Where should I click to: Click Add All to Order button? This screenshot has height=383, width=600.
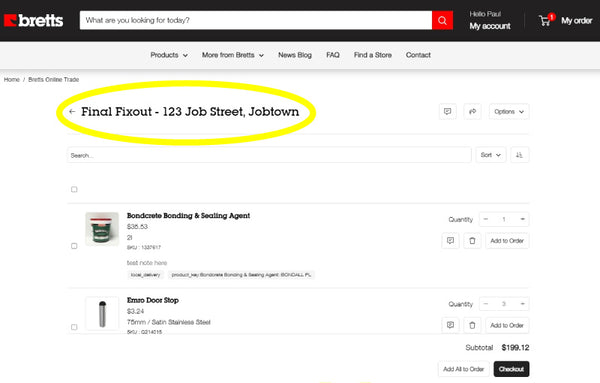(x=464, y=369)
